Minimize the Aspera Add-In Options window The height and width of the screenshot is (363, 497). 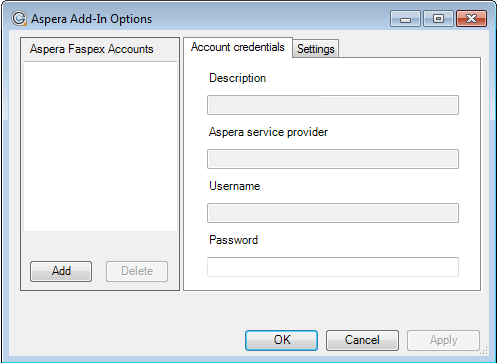405,19
